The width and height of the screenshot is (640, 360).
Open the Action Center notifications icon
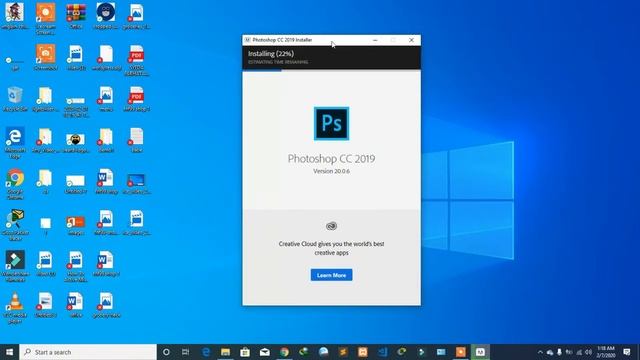click(x=627, y=352)
